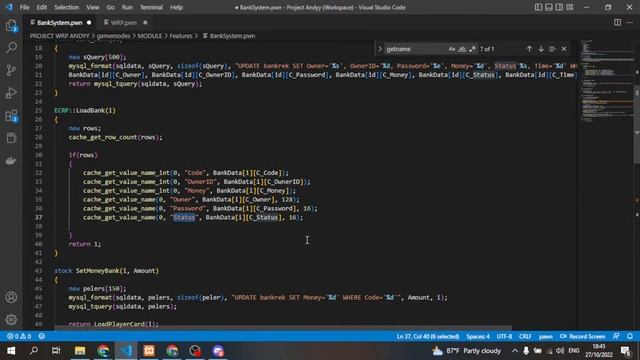Change indentation via Spaces: 4
Image resolution: width=640 pixels, height=360 pixels.
coord(478,336)
